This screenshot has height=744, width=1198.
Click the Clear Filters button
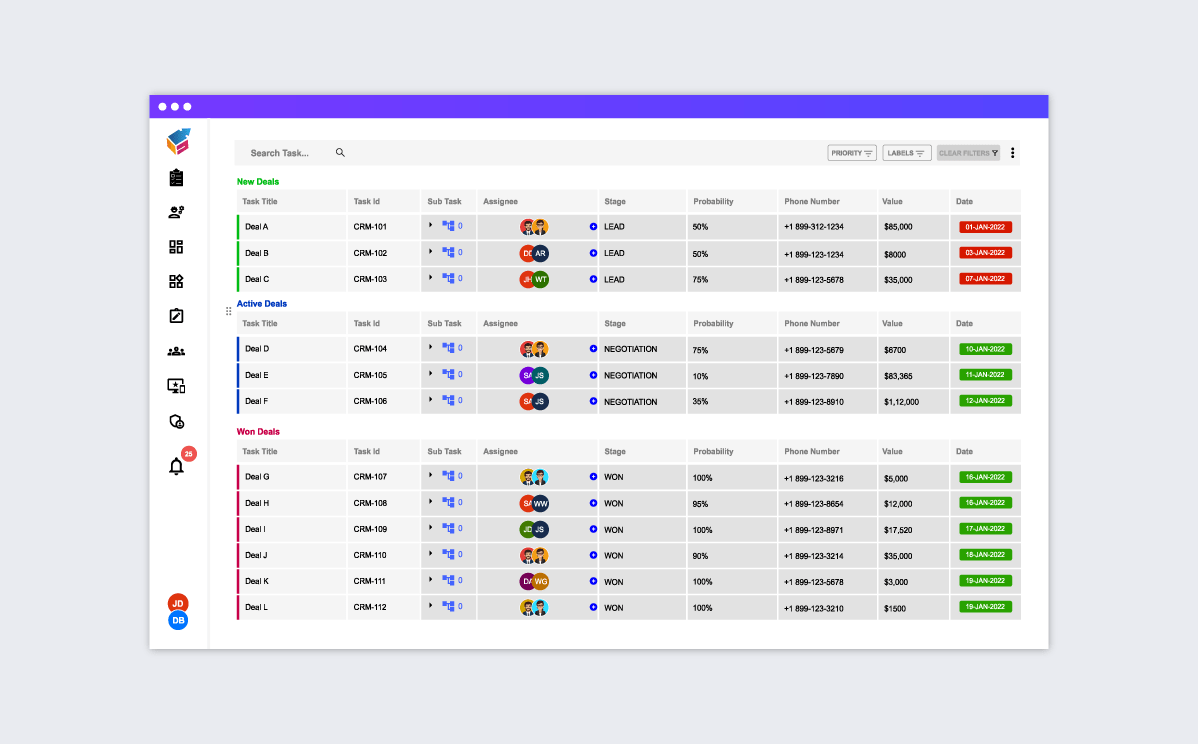click(968, 153)
